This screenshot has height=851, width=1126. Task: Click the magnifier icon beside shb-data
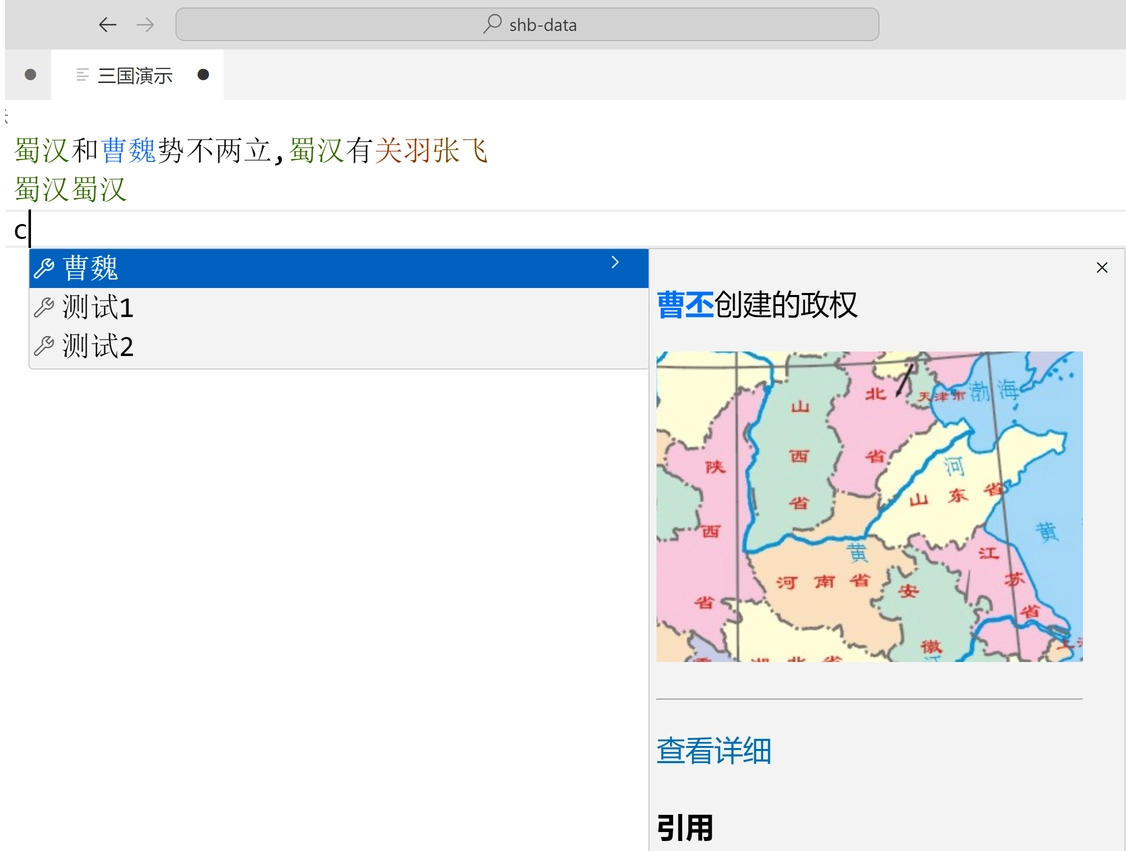tap(492, 25)
